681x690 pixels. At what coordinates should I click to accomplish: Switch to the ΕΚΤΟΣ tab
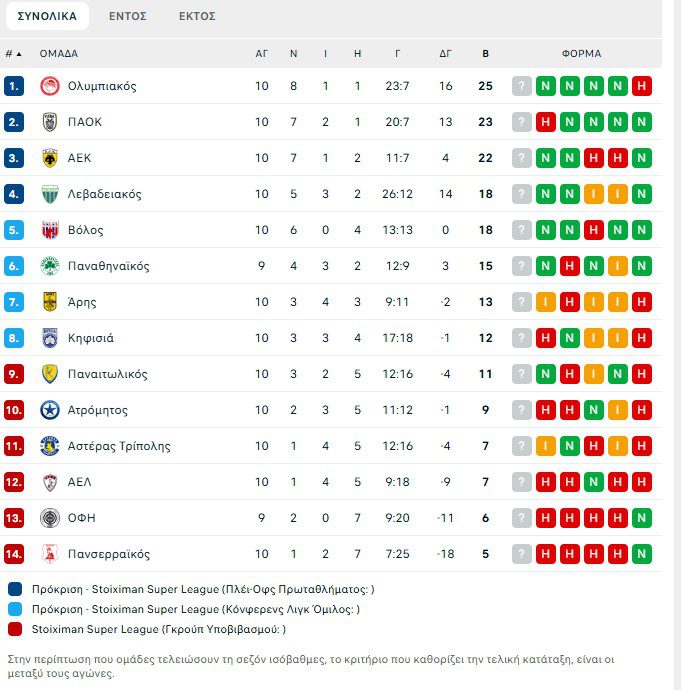tap(197, 16)
